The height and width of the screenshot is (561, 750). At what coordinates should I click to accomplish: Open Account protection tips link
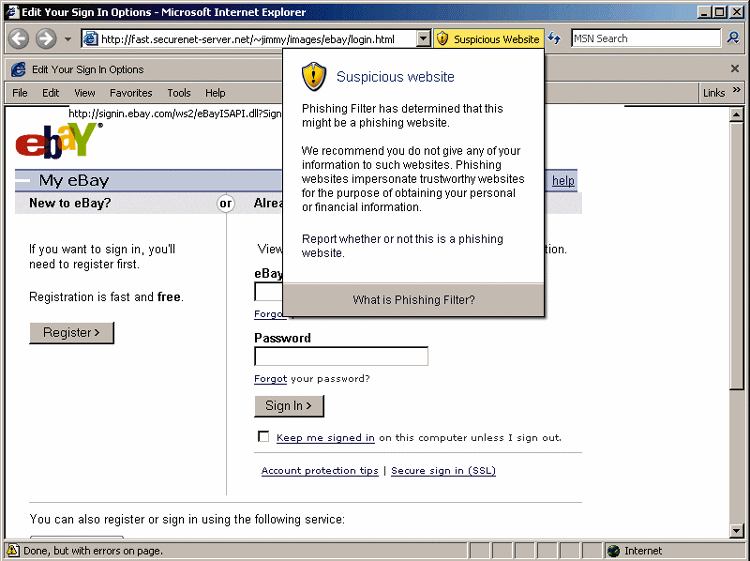[320, 471]
